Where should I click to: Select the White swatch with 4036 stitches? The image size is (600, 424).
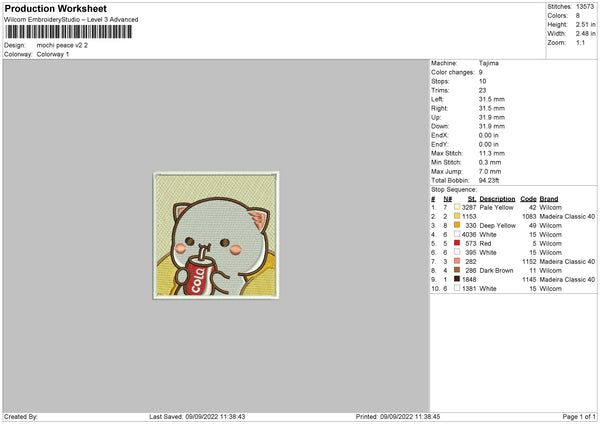point(457,234)
